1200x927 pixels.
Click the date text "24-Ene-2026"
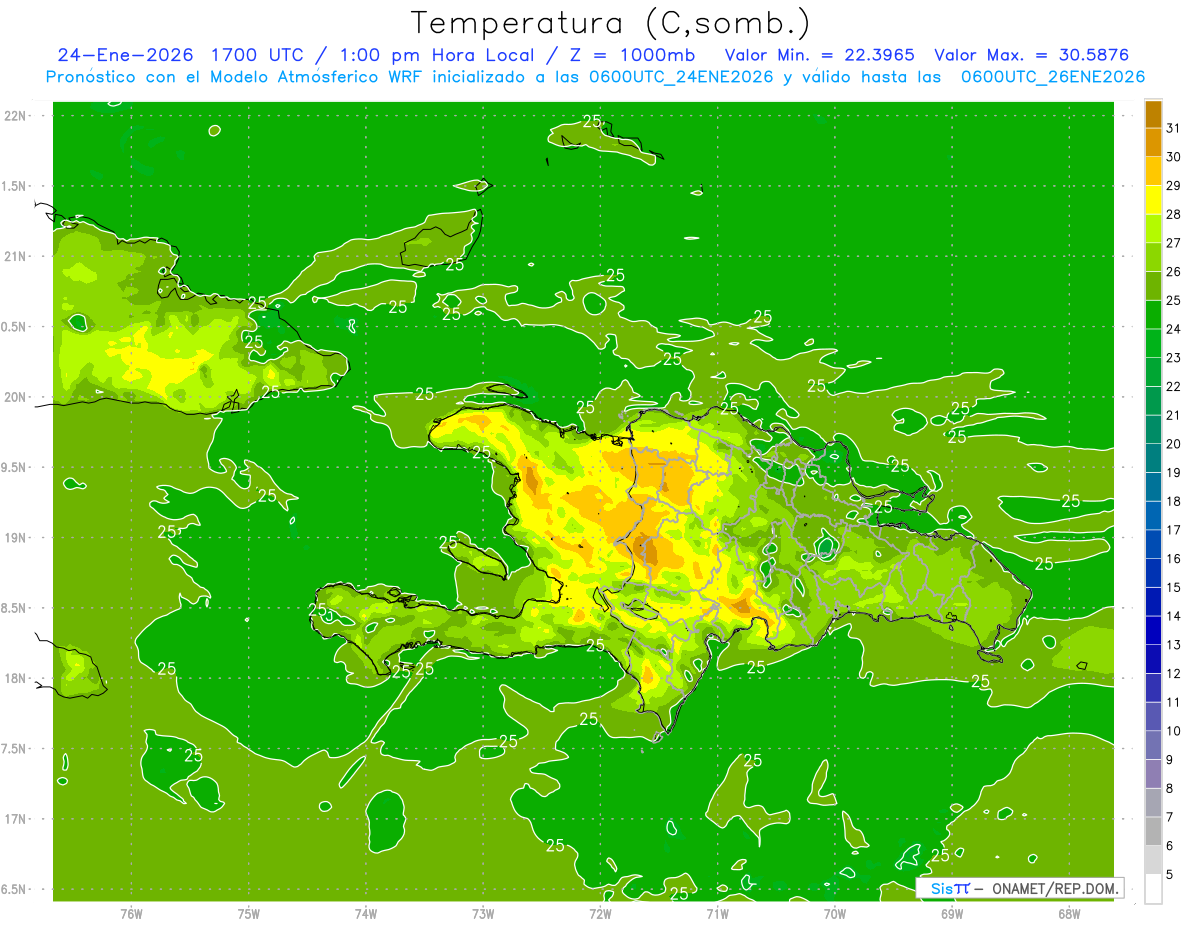coord(125,55)
